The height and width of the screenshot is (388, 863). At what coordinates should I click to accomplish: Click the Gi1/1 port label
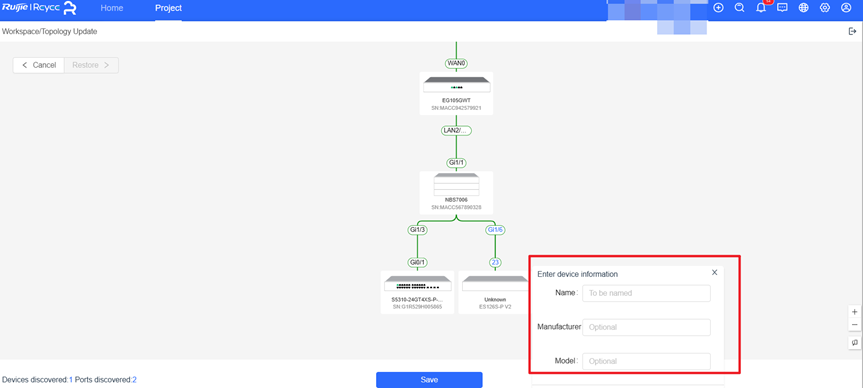(x=456, y=163)
